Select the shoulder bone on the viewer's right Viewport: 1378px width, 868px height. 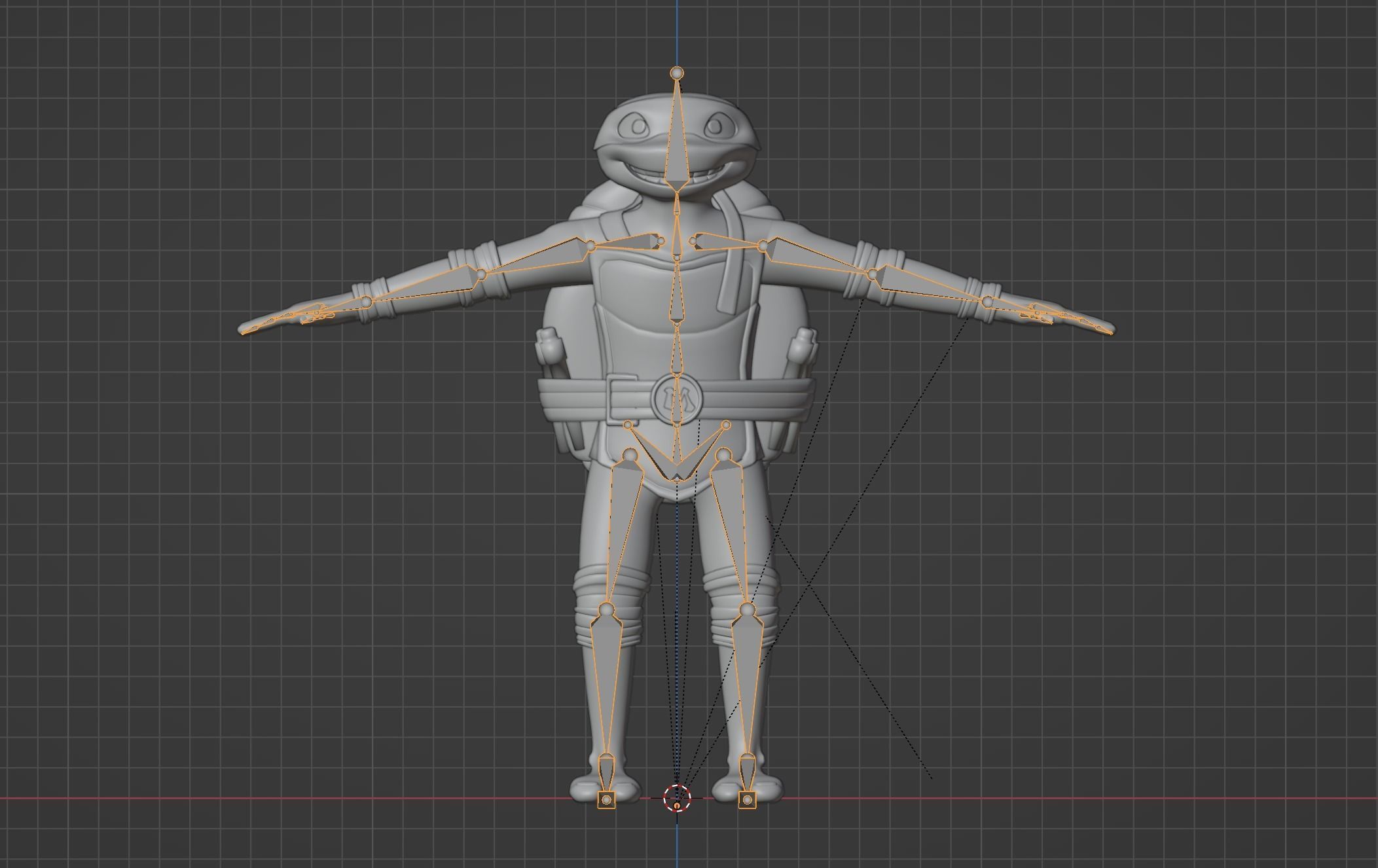coord(727,242)
